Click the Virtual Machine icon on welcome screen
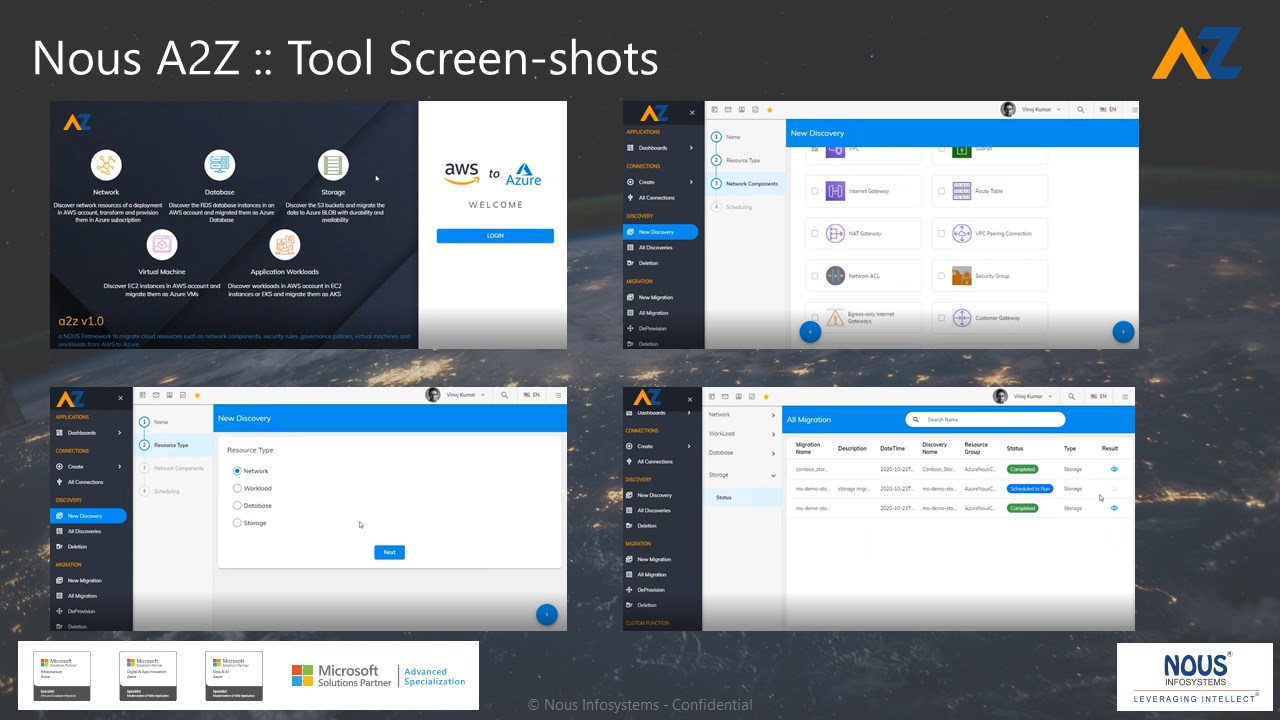 tap(162, 244)
